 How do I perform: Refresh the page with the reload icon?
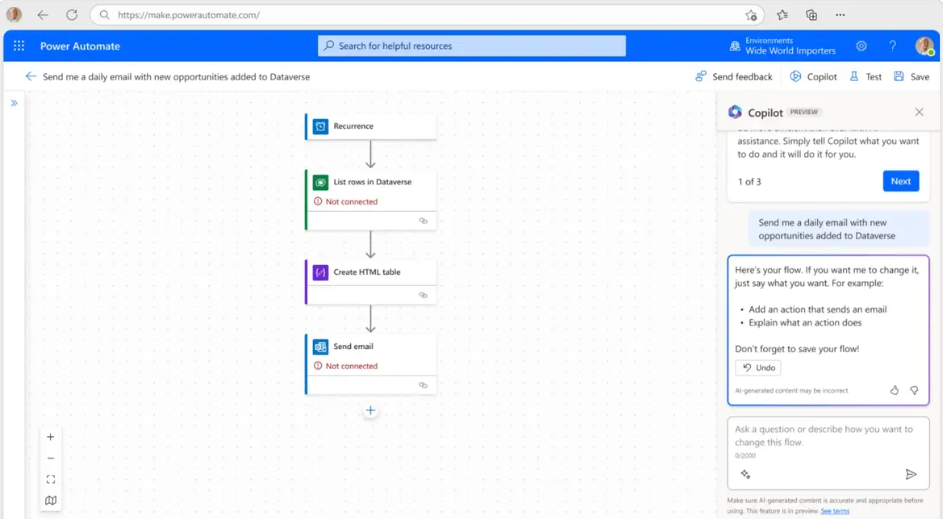[72, 15]
